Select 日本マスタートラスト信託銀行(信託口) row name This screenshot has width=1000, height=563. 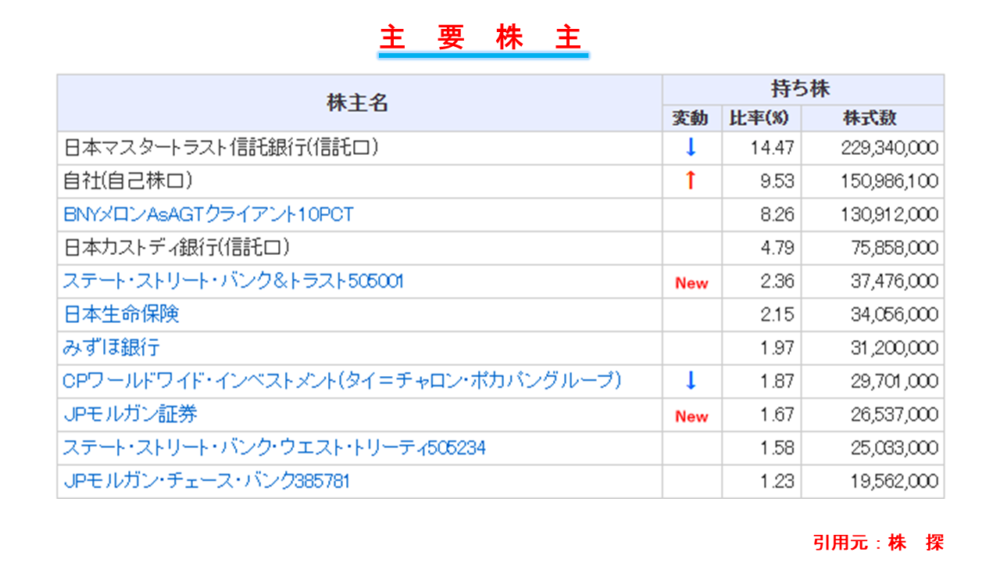(x=221, y=147)
